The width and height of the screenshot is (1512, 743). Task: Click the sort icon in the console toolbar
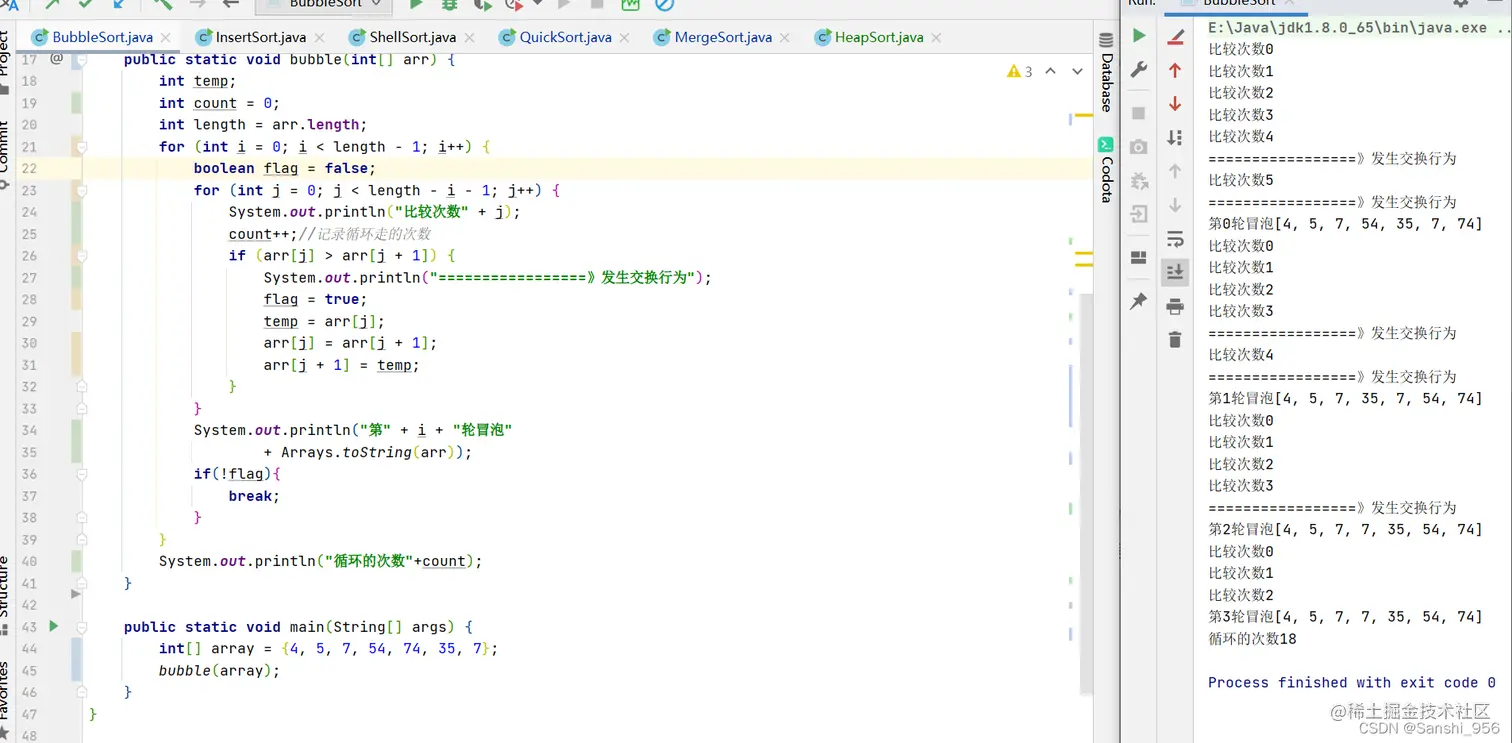click(1175, 137)
